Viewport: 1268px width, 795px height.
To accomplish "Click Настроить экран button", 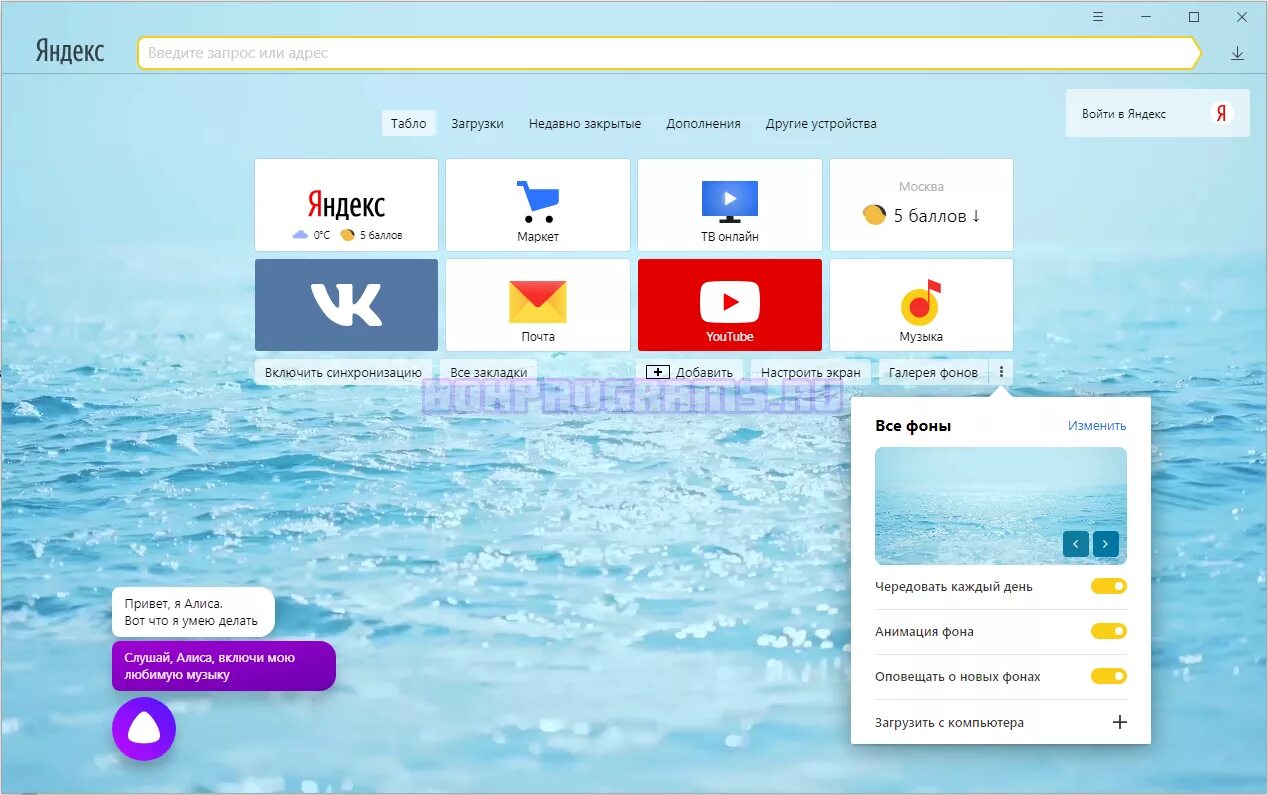I will tap(810, 372).
